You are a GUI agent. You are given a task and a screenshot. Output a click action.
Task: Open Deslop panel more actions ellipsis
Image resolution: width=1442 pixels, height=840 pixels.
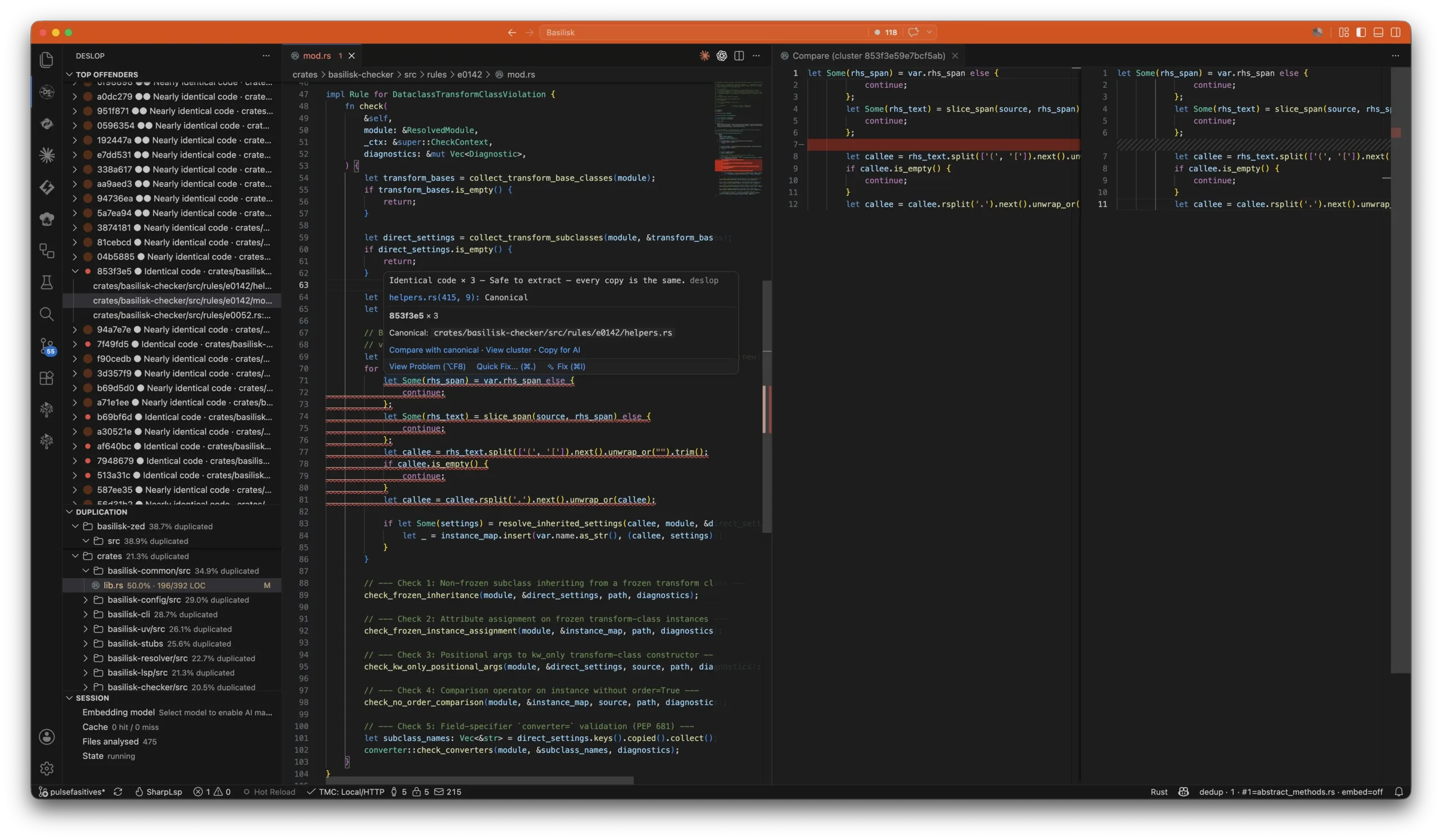pyautogui.click(x=266, y=56)
